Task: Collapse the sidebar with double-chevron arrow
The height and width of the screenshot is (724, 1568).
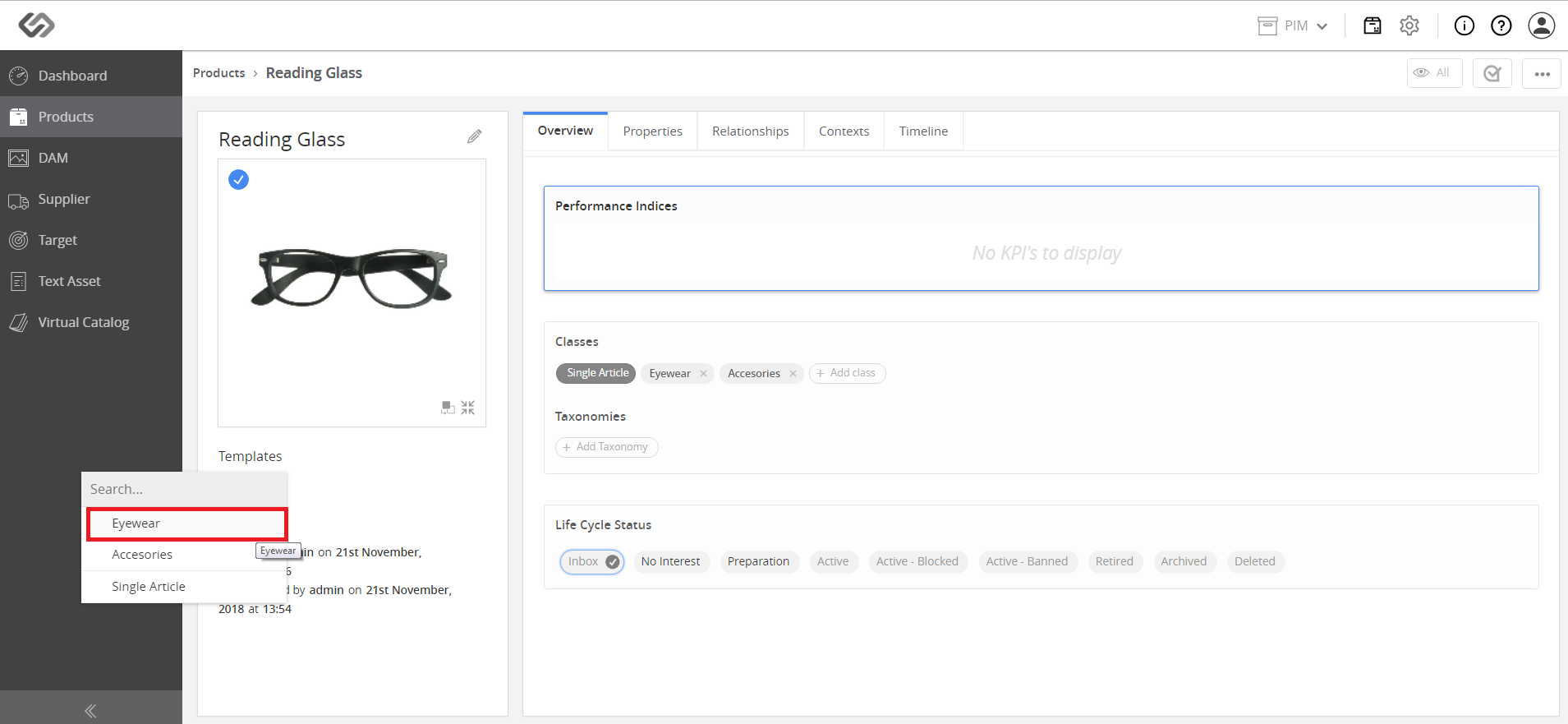Action: (90, 711)
